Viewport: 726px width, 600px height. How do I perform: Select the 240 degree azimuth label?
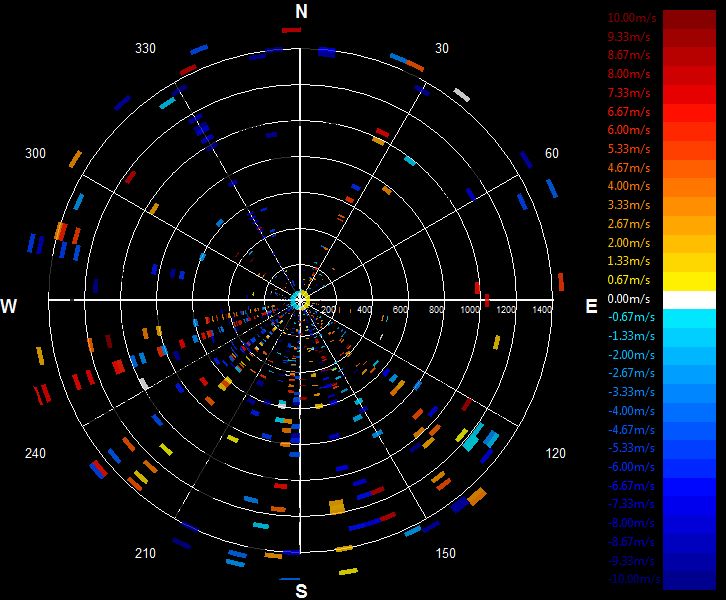pyautogui.click(x=35, y=453)
